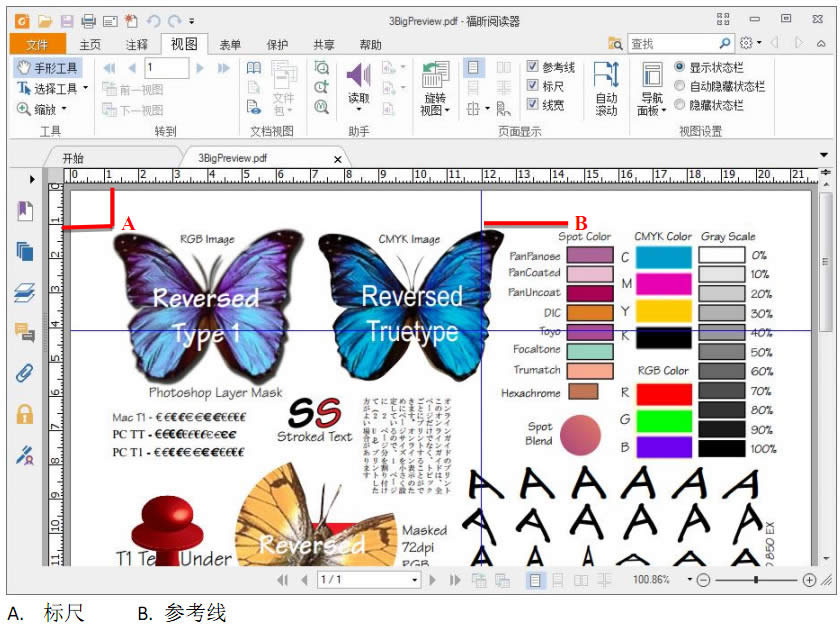The image size is (840, 629).
Task: Open the security padlock panel
Action: (25, 413)
